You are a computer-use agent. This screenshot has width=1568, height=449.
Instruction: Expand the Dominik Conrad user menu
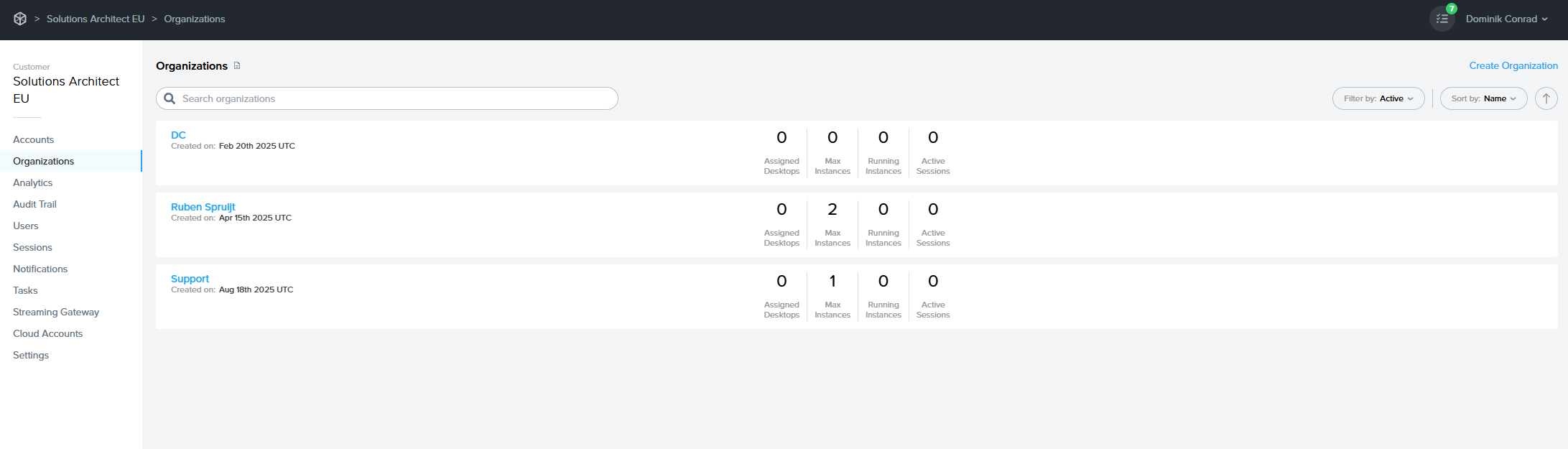tap(1506, 19)
